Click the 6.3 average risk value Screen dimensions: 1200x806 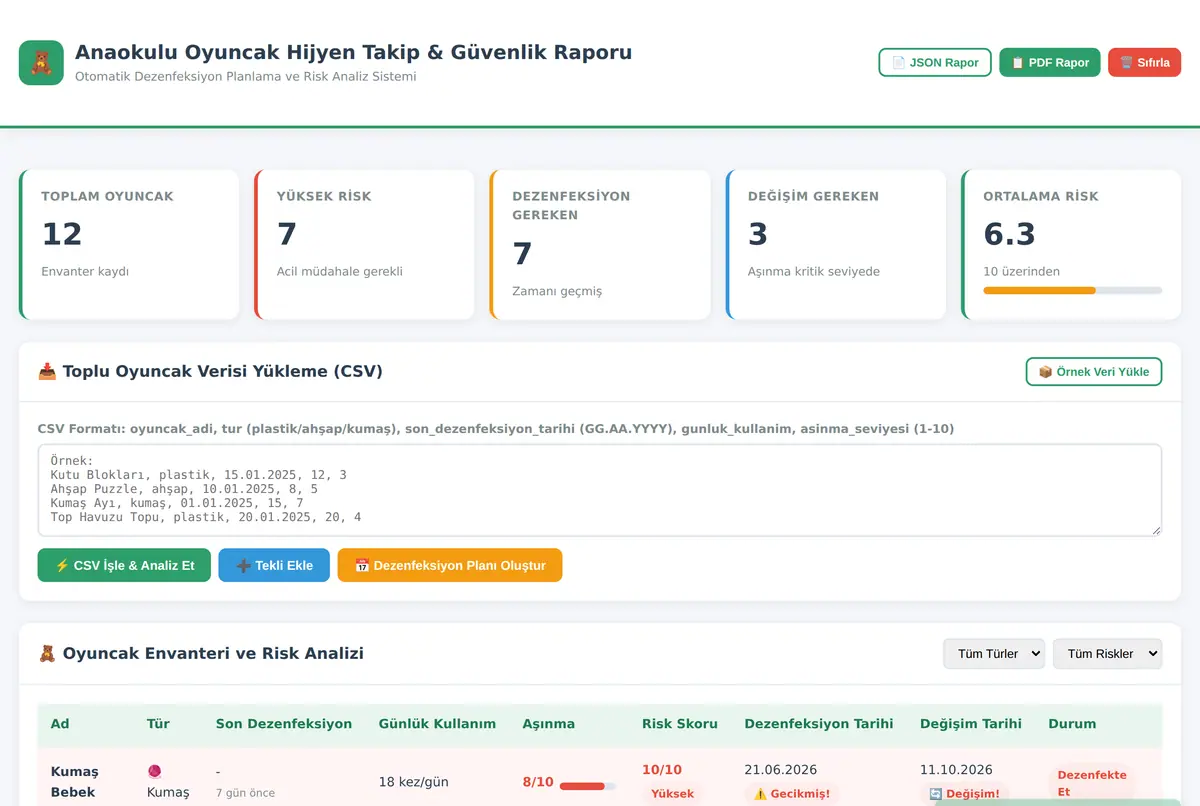click(1009, 234)
